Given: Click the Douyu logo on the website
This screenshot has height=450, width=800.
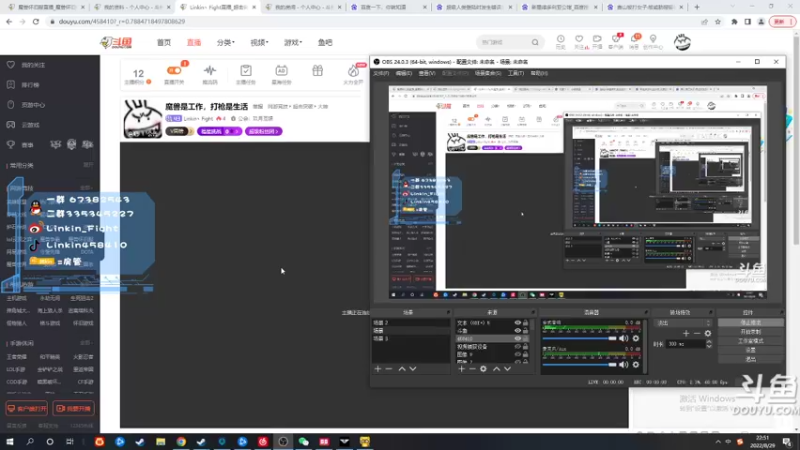Looking at the screenshot, I should tap(116, 42).
